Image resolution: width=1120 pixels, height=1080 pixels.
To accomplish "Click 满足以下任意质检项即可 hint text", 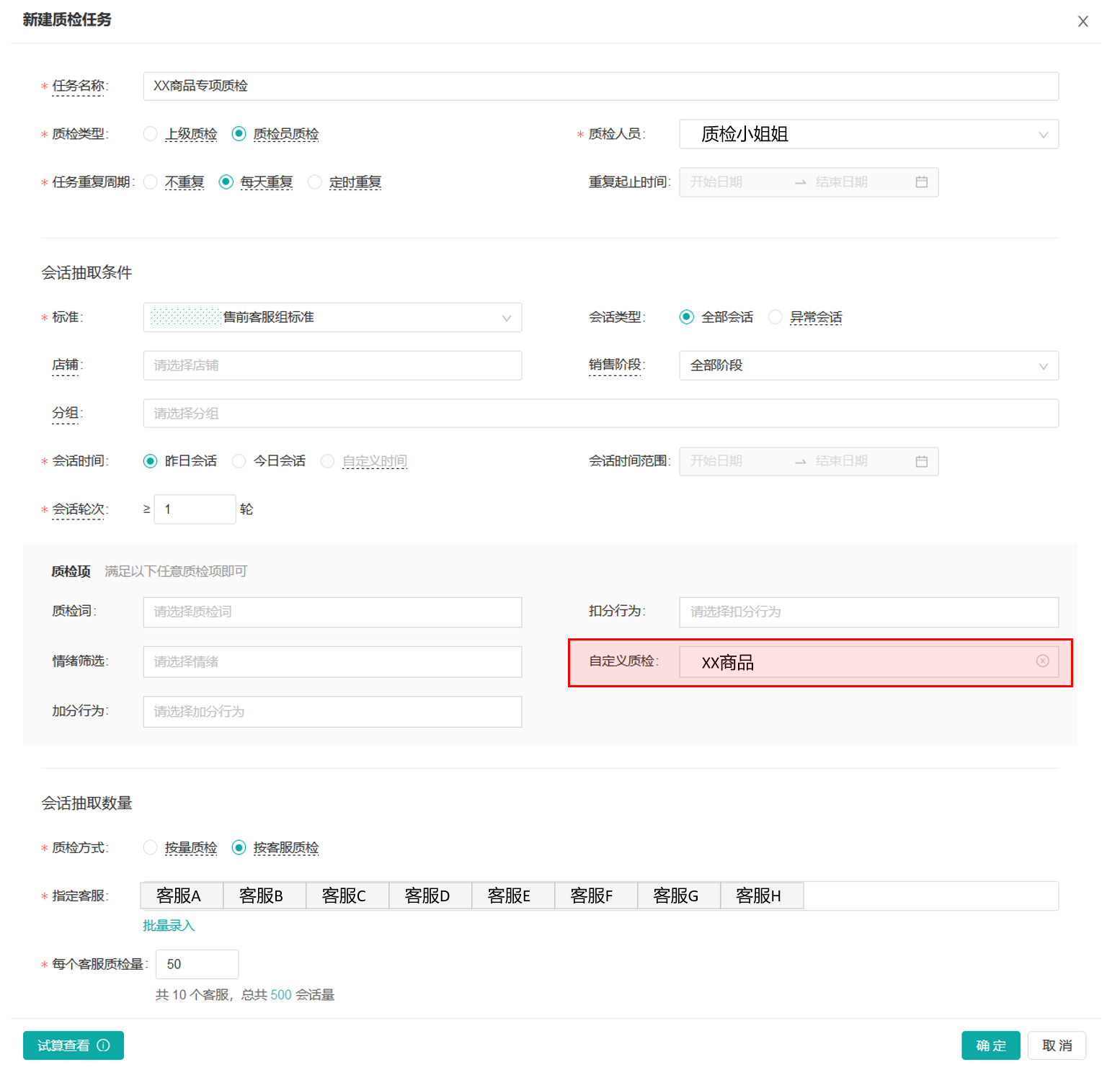I will click(176, 571).
